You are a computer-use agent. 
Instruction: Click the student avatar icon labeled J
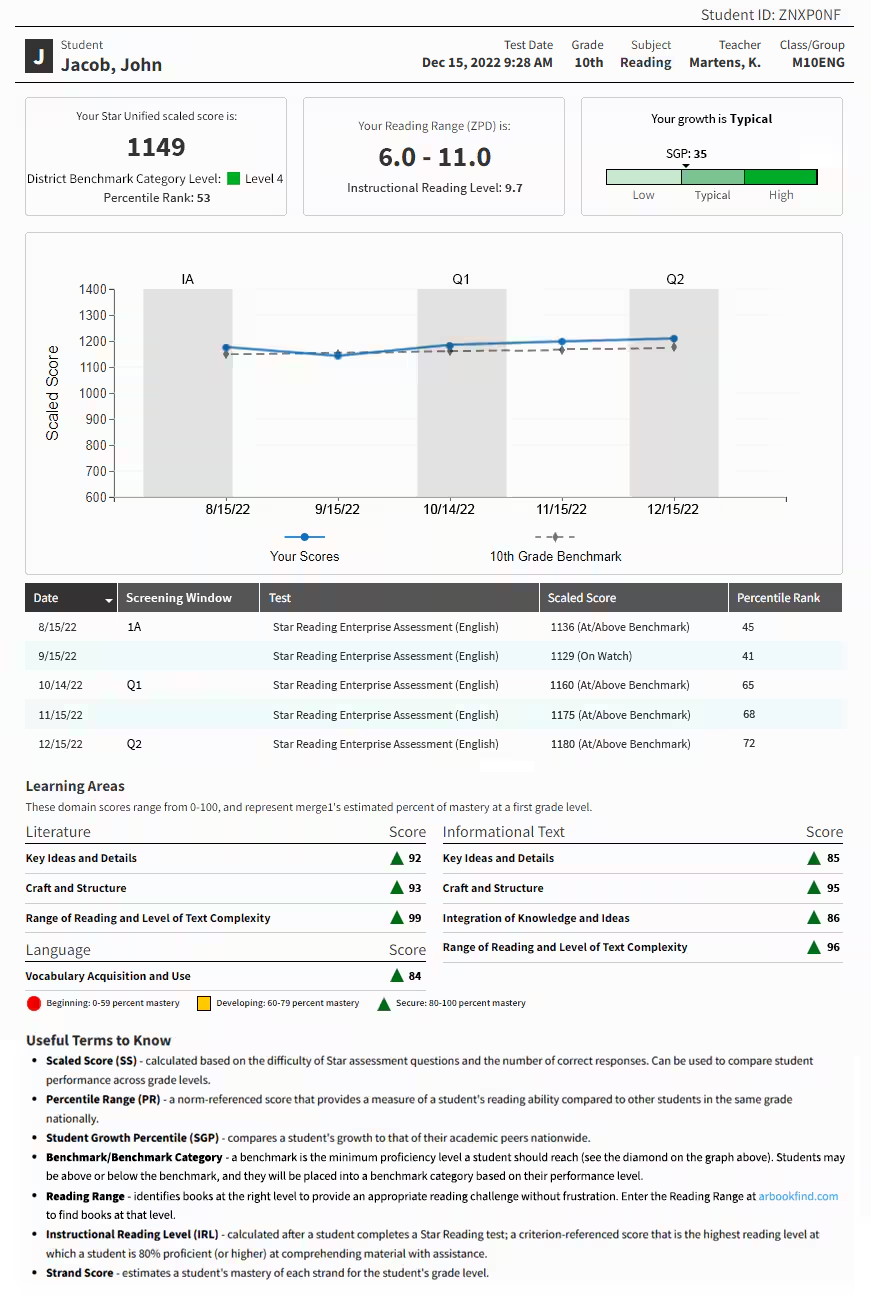(39, 56)
